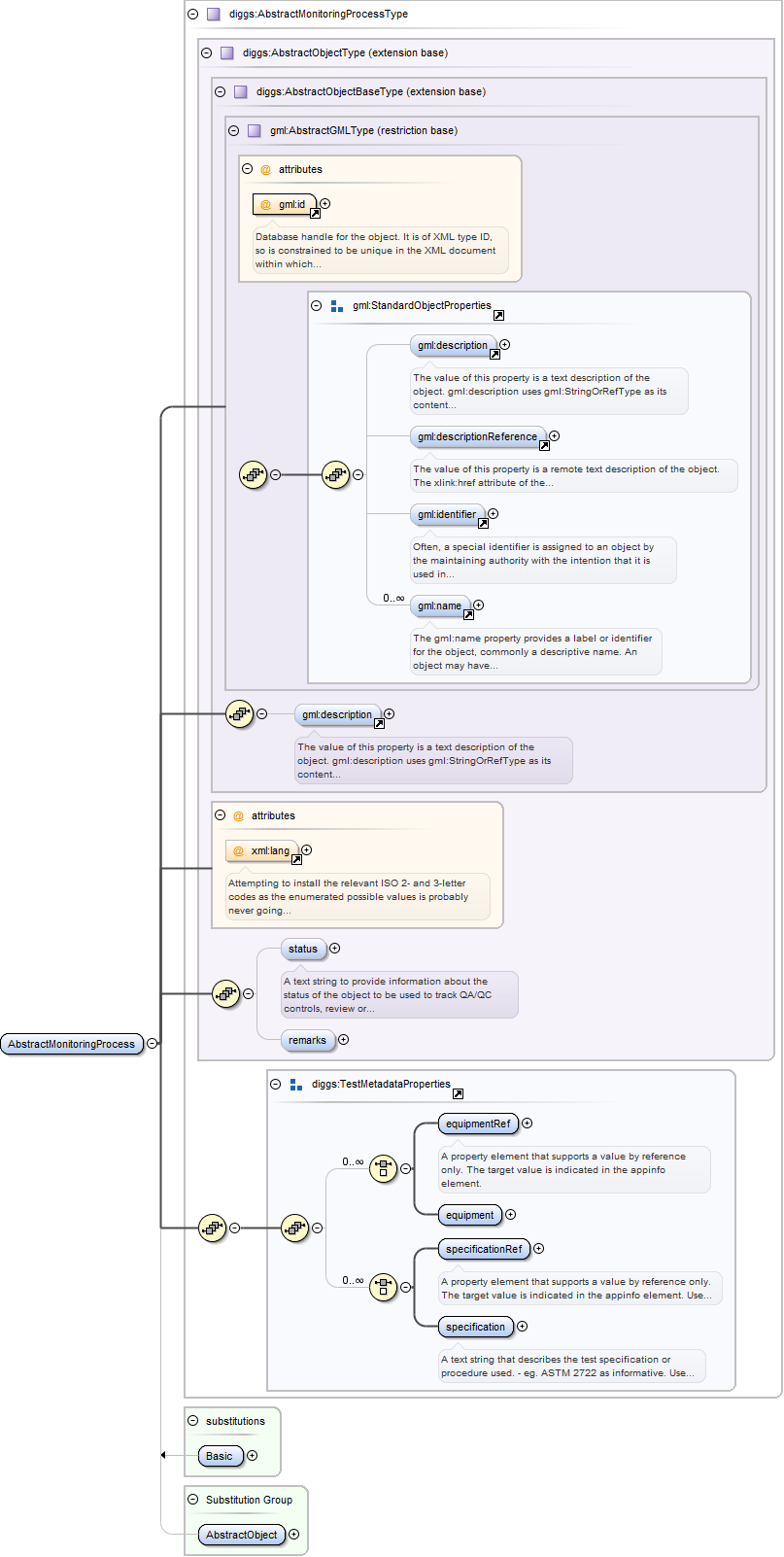Expand the remarks element
The width and height of the screenshot is (784, 1557).
click(x=343, y=1040)
